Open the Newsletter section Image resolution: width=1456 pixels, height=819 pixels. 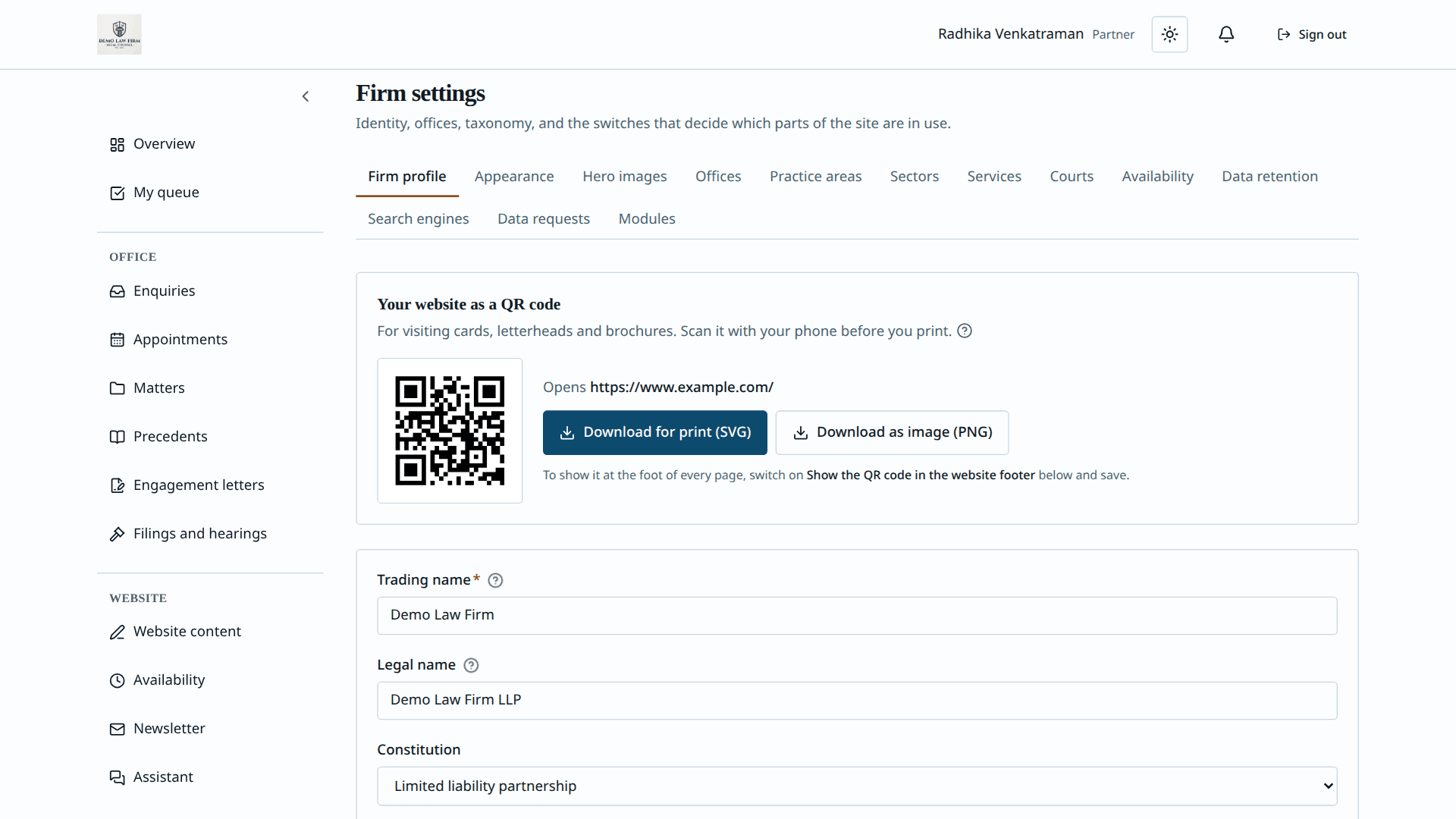[x=210, y=729]
